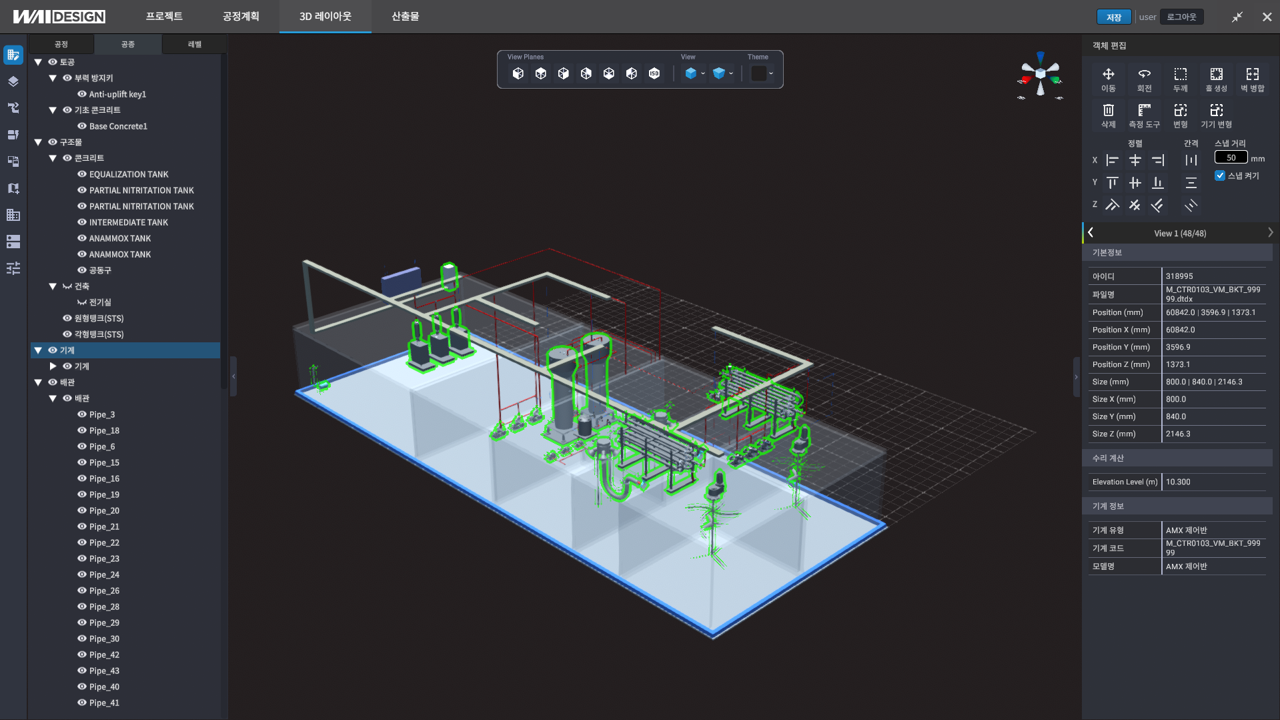Viewport: 1280px width, 720px height.
Task: Click the first View Planes cube icon
Action: click(x=518, y=73)
